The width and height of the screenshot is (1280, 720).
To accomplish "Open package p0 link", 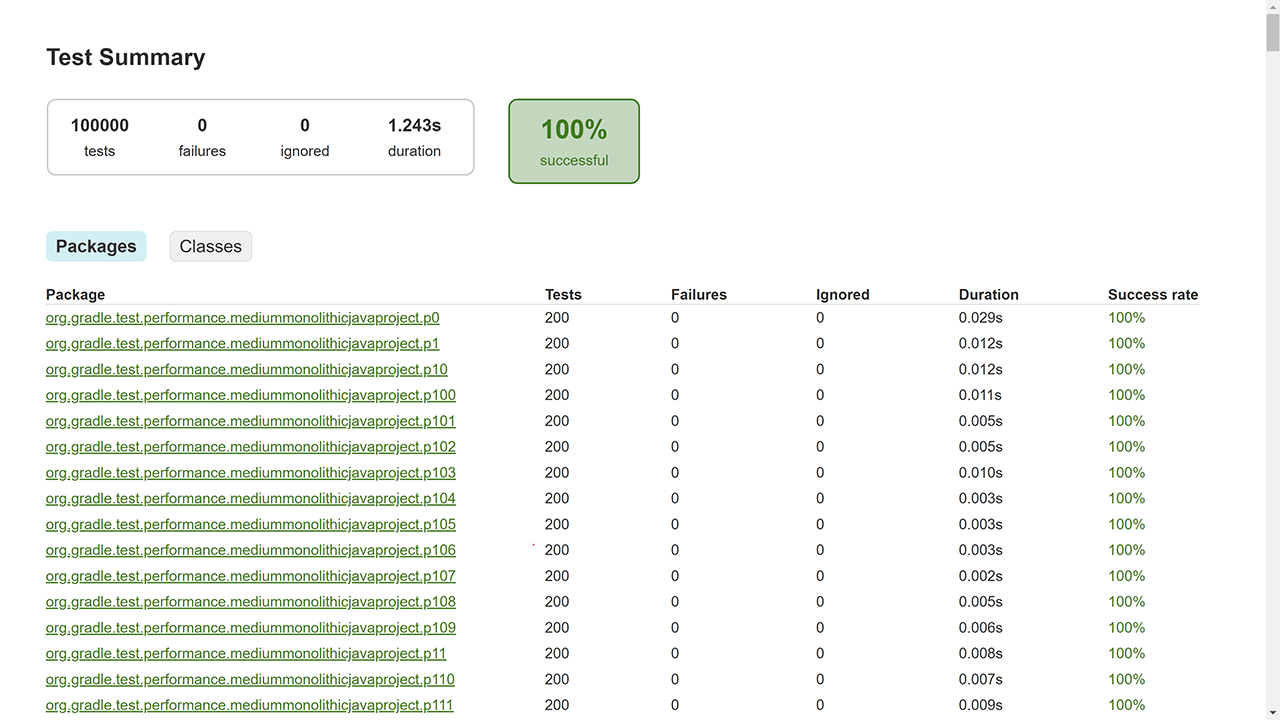I will tap(242, 318).
